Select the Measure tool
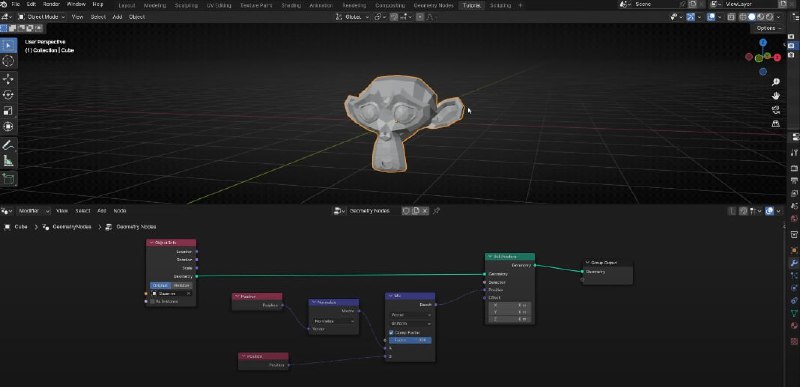 (8, 161)
